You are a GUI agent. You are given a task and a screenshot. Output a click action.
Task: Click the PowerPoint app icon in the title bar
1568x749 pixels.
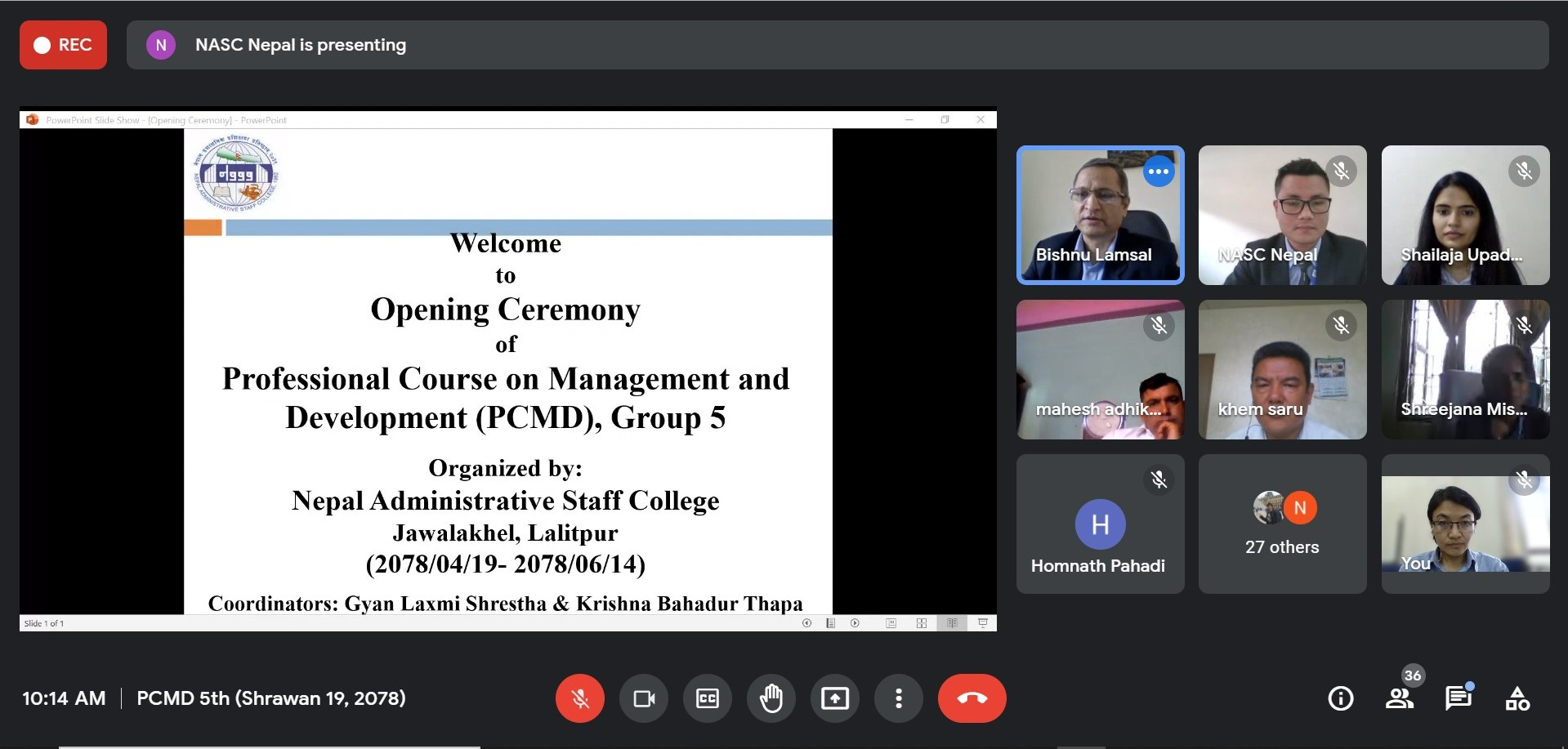click(33, 119)
